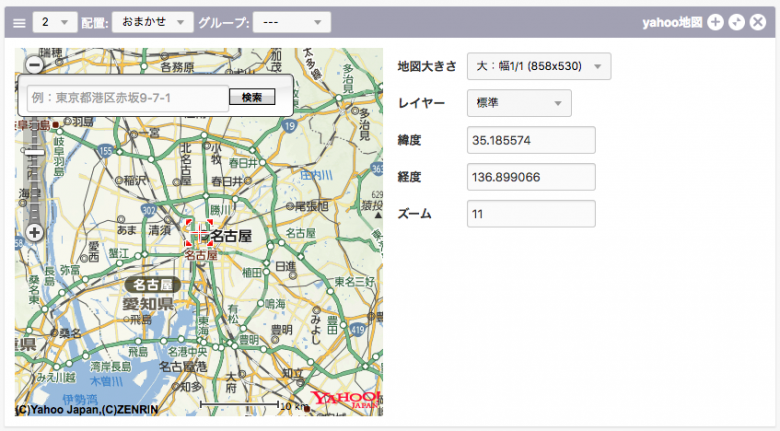Click the map zoom out minus button
The height and width of the screenshot is (431, 780).
34,64
